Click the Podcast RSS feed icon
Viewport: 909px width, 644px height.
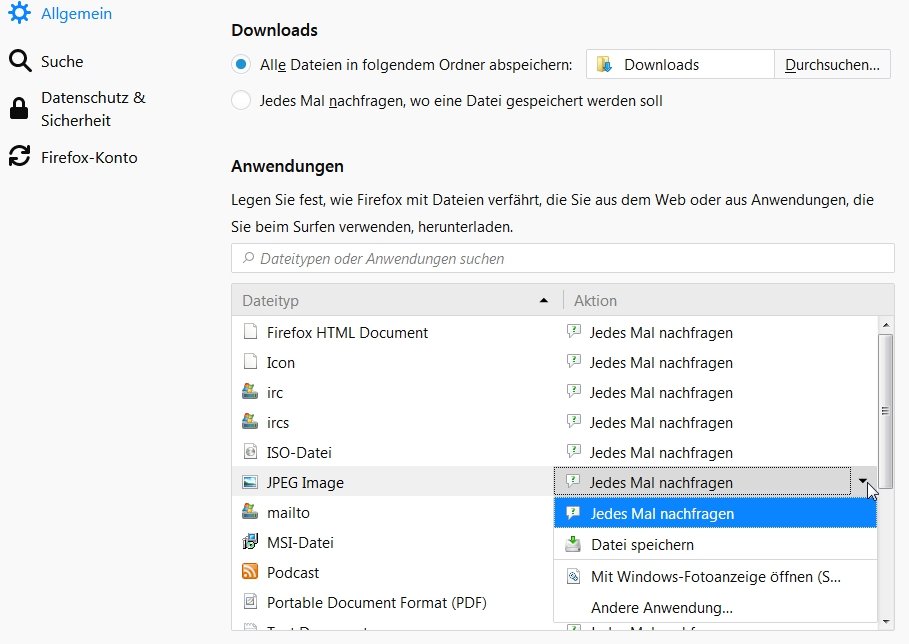tap(250, 572)
